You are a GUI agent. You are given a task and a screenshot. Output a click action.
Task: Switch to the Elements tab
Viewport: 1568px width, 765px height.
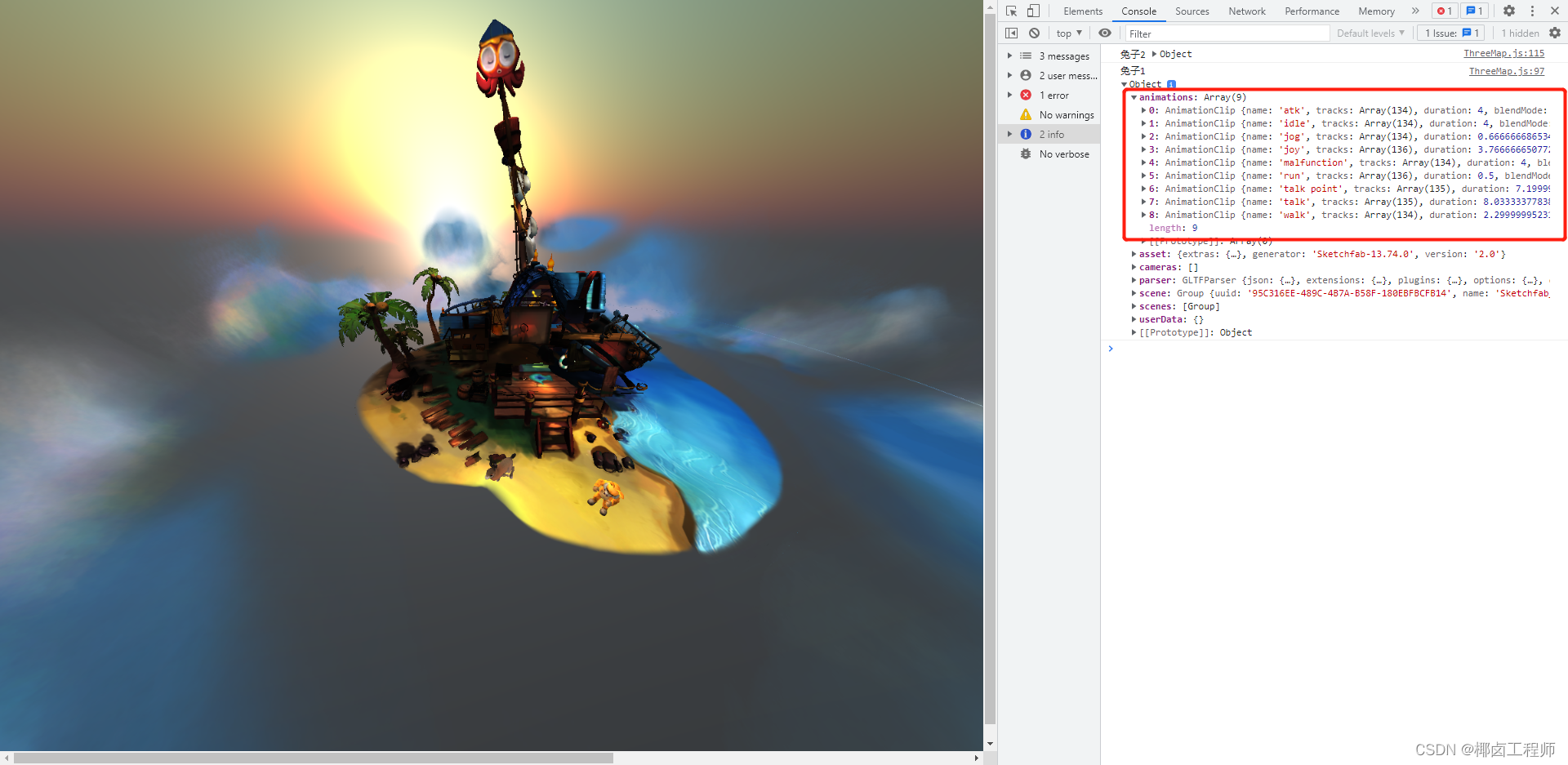tap(1083, 11)
